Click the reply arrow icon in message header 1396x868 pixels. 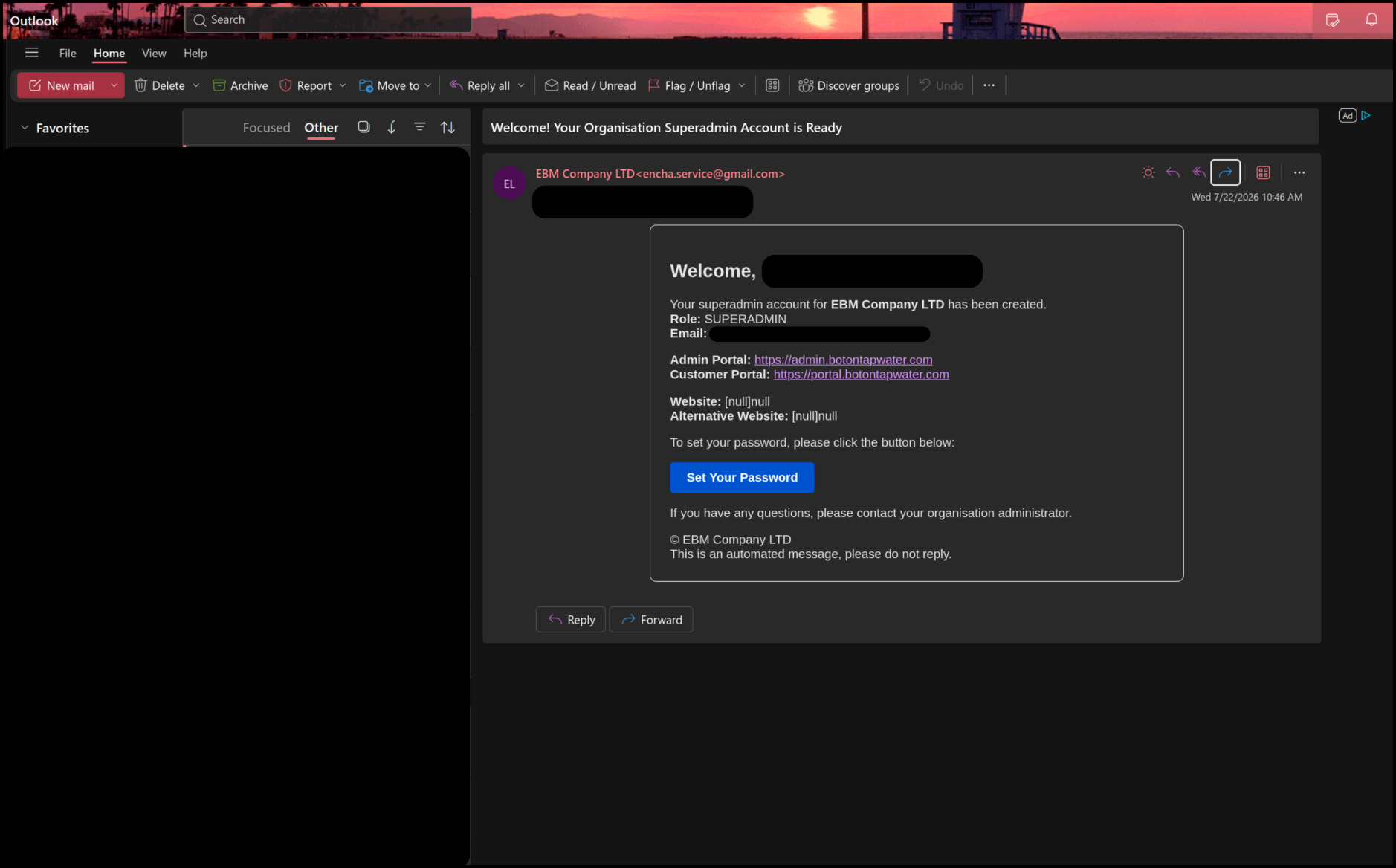coord(1173,172)
